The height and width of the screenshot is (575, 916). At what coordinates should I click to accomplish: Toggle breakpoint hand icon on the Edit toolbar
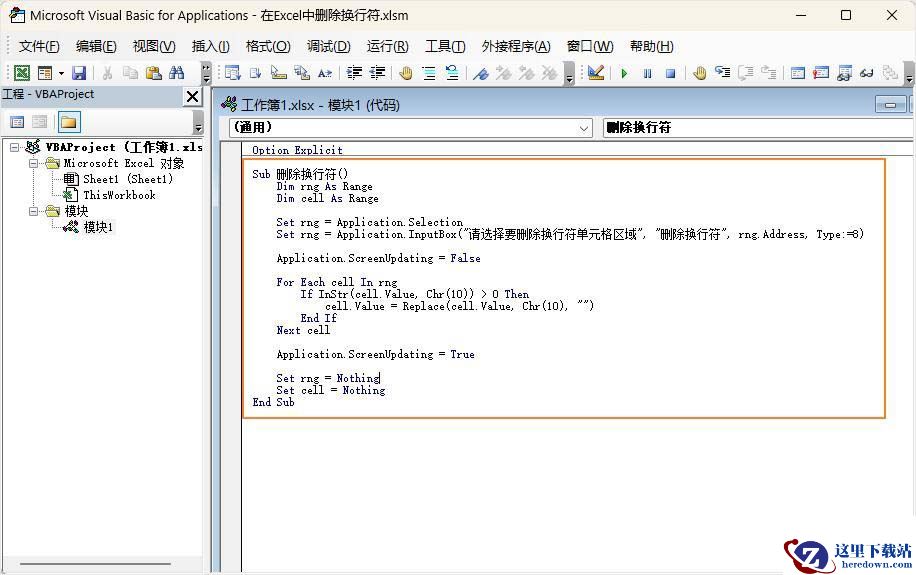405,72
